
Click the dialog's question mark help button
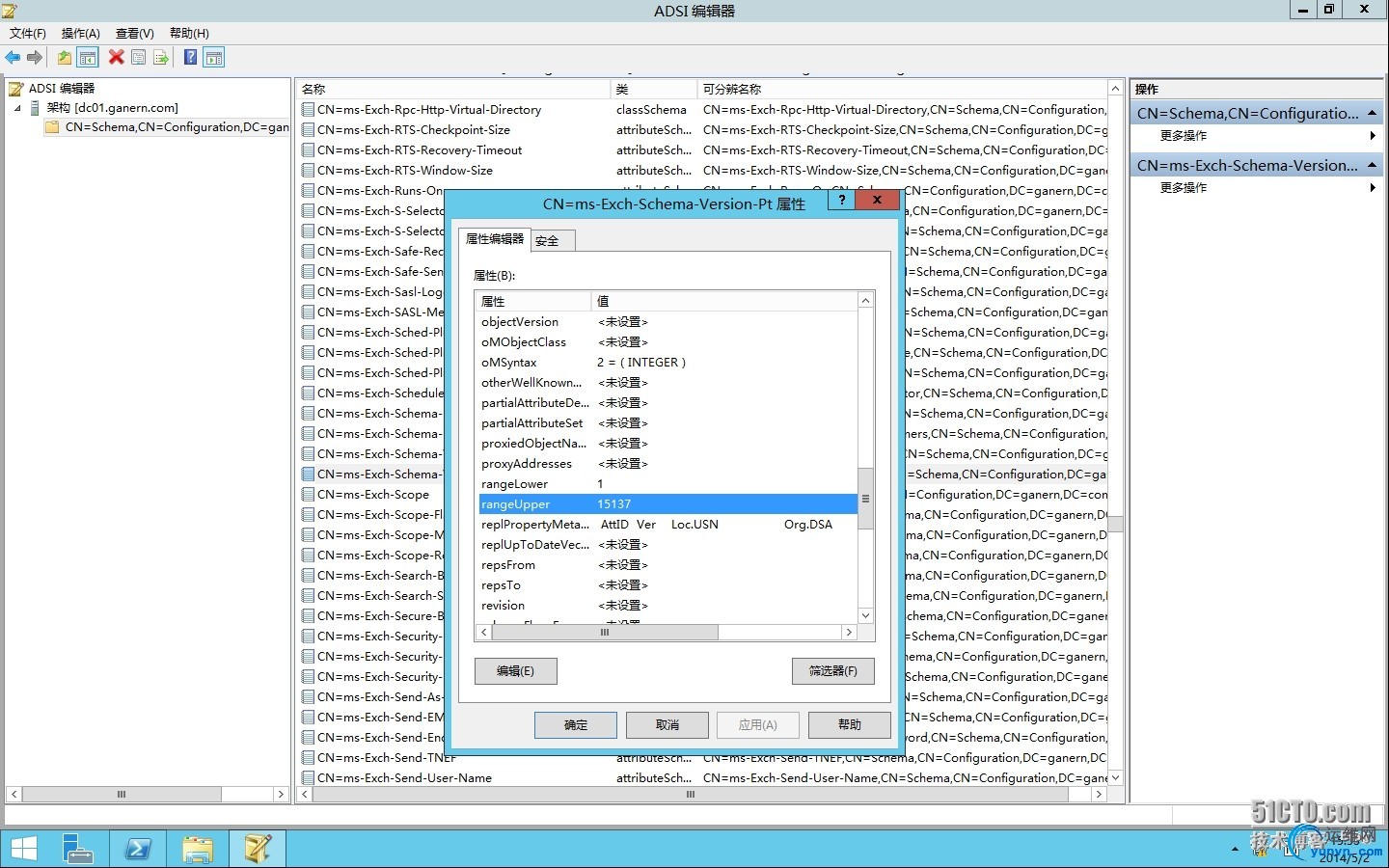click(x=842, y=200)
